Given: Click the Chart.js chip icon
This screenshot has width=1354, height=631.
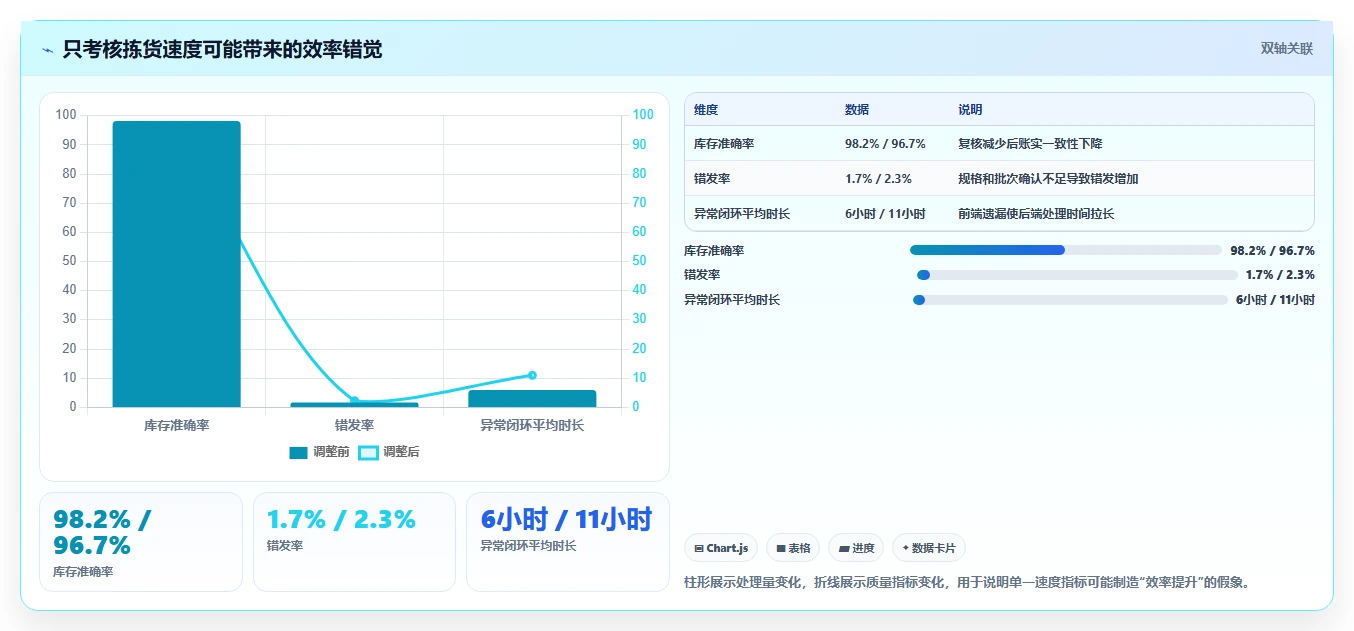Looking at the screenshot, I should pos(699,548).
